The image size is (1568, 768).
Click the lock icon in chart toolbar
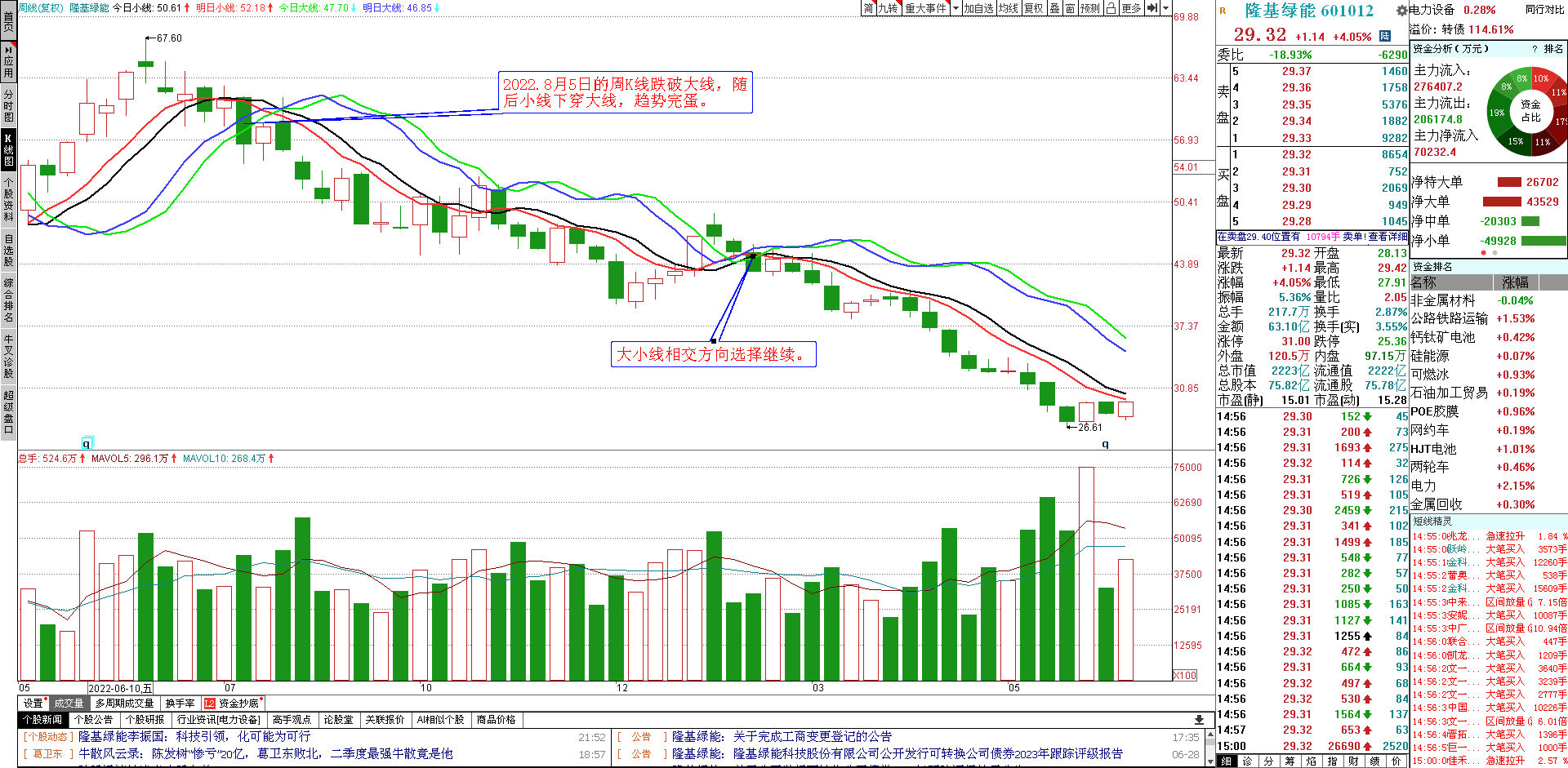(x=1111, y=8)
